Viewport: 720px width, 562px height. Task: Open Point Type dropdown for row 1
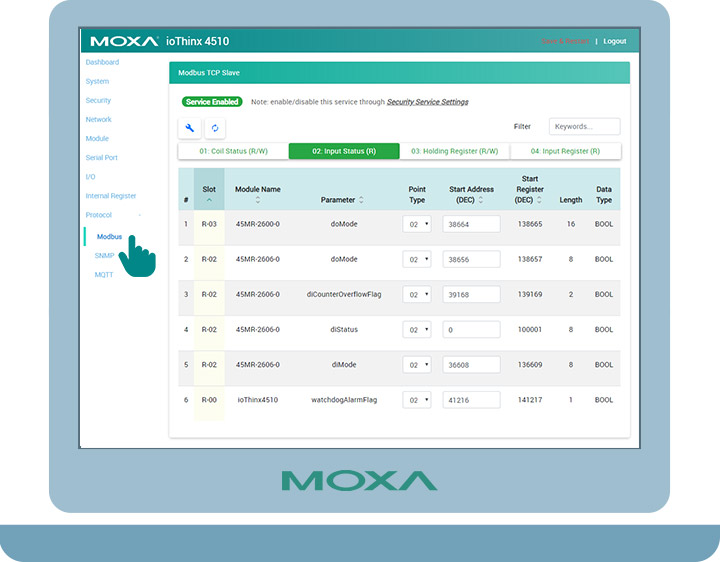(x=417, y=224)
